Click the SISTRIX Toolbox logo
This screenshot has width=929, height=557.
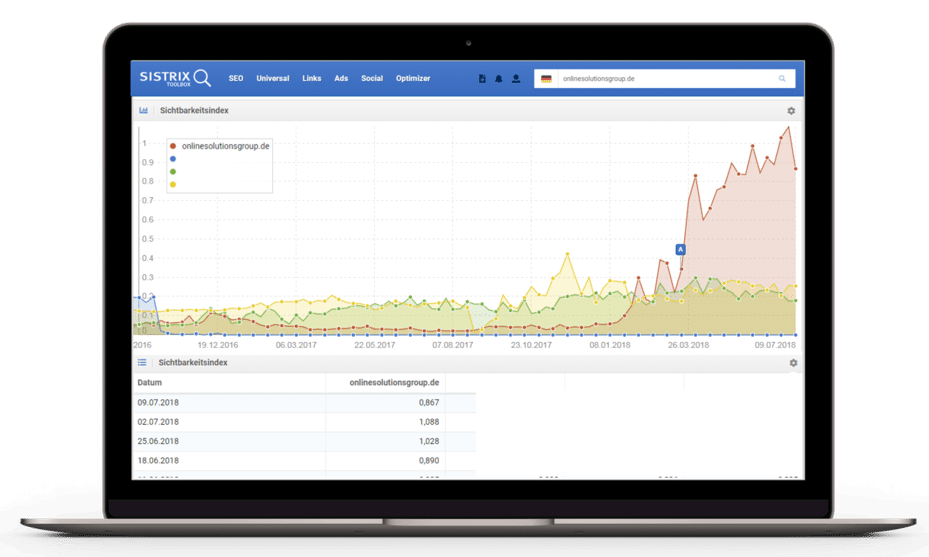click(x=175, y=78)
